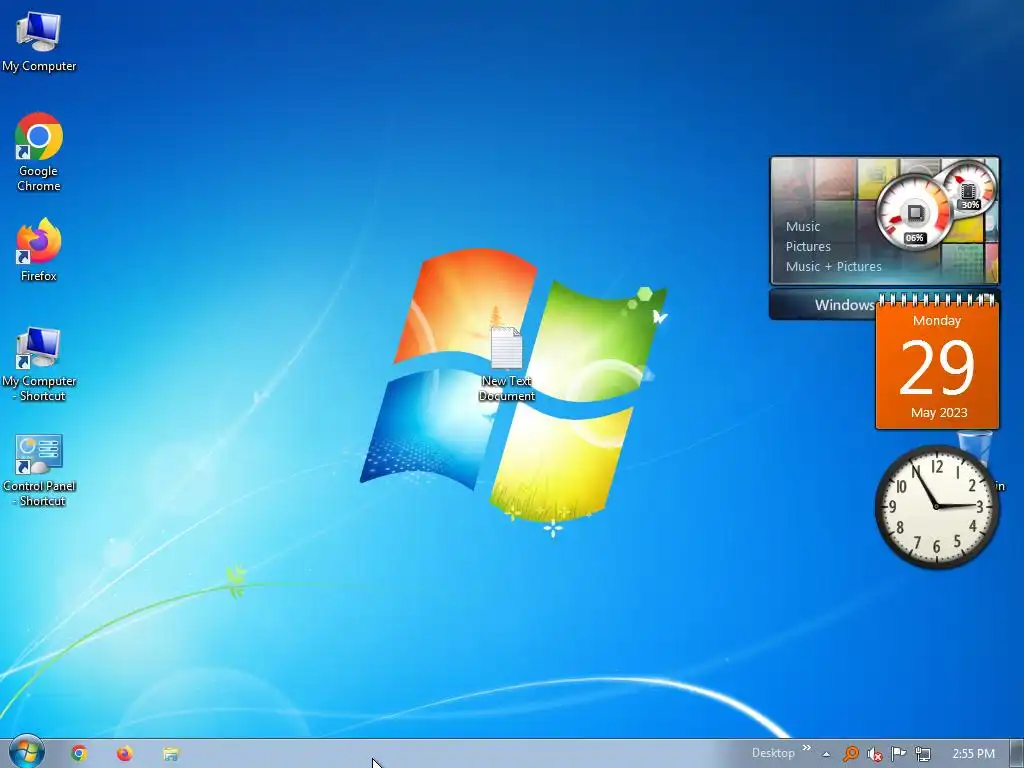Viewport: 1024px width, 768px height.
Task: Select Music + Pictures in the gadget
Action: pos(833,266)
